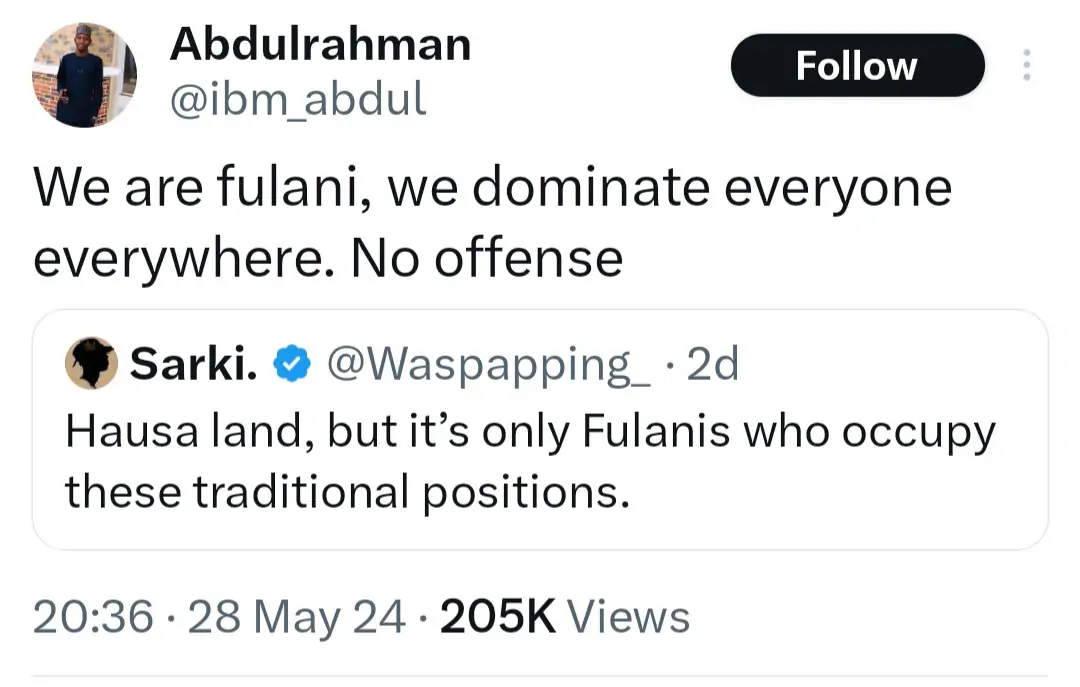
Task: Click the blue verified badge beside Sarki
Action: [x=292, y=366]
